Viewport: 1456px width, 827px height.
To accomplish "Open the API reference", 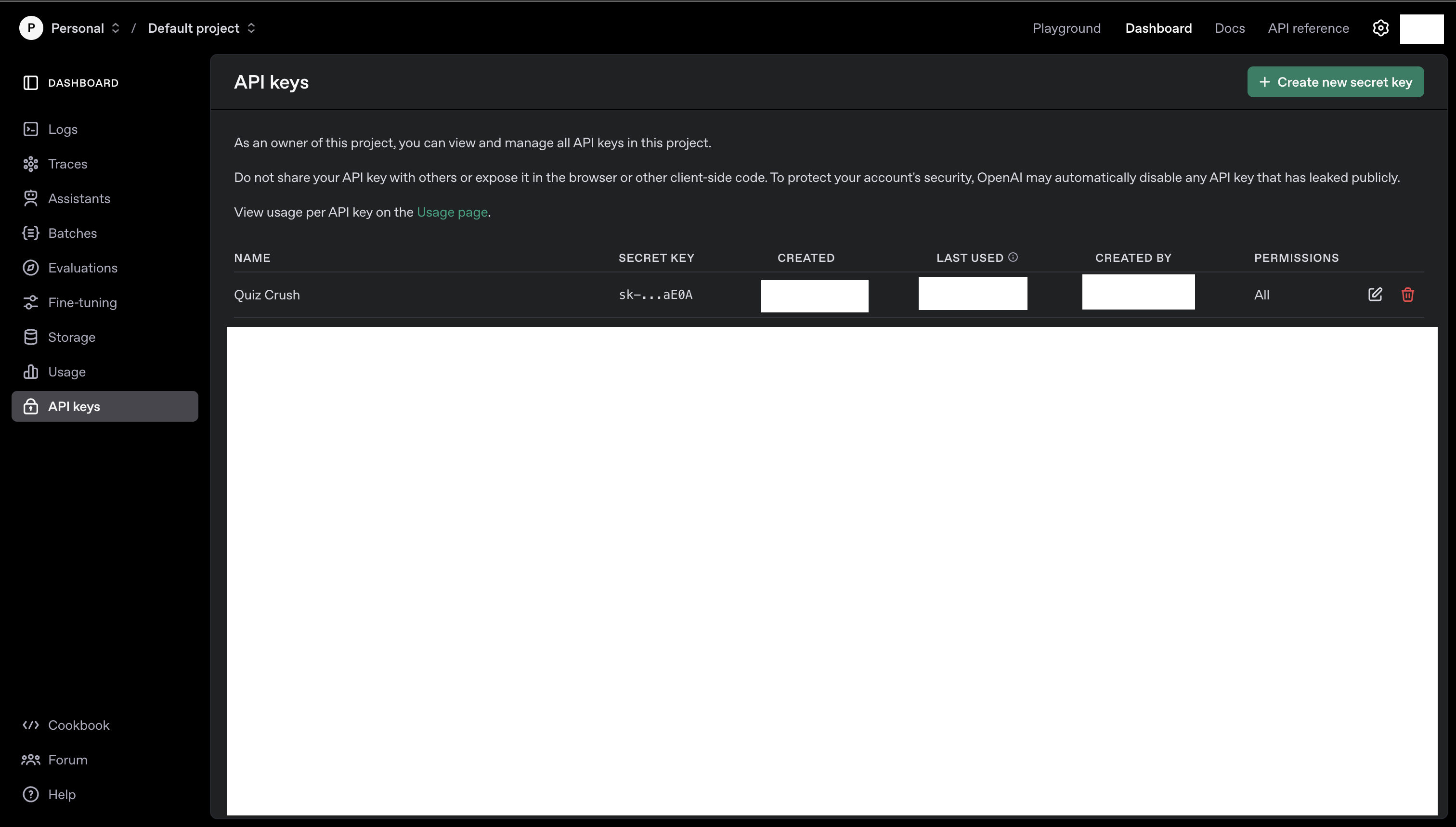I will pos(1308,27).
